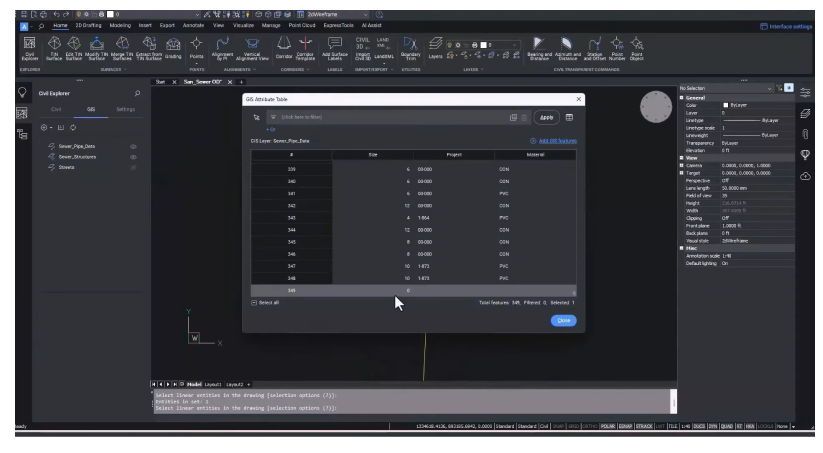Switch to the Home ribbon tab
This screenshot has width=823, height=453.
60,25
